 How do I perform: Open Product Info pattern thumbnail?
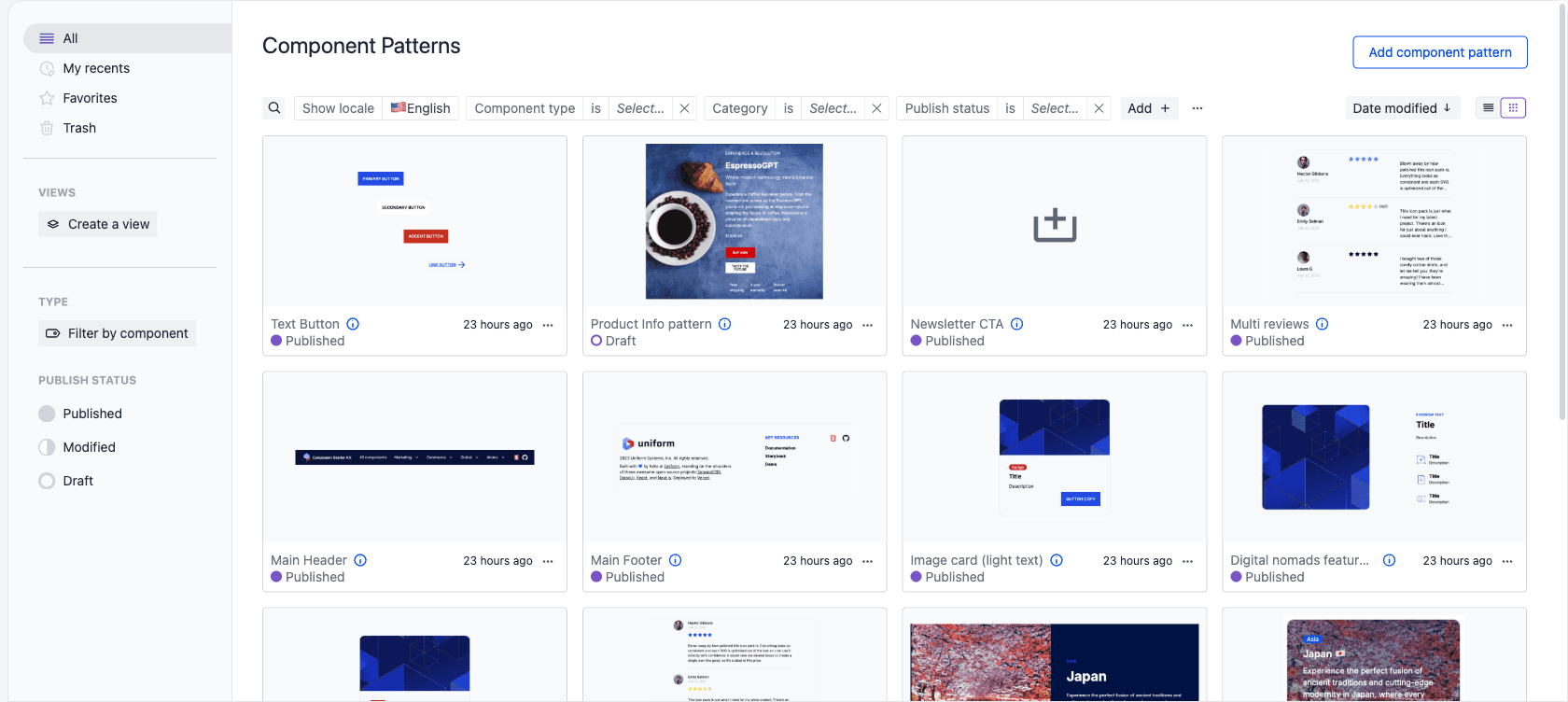click(735, 221)
